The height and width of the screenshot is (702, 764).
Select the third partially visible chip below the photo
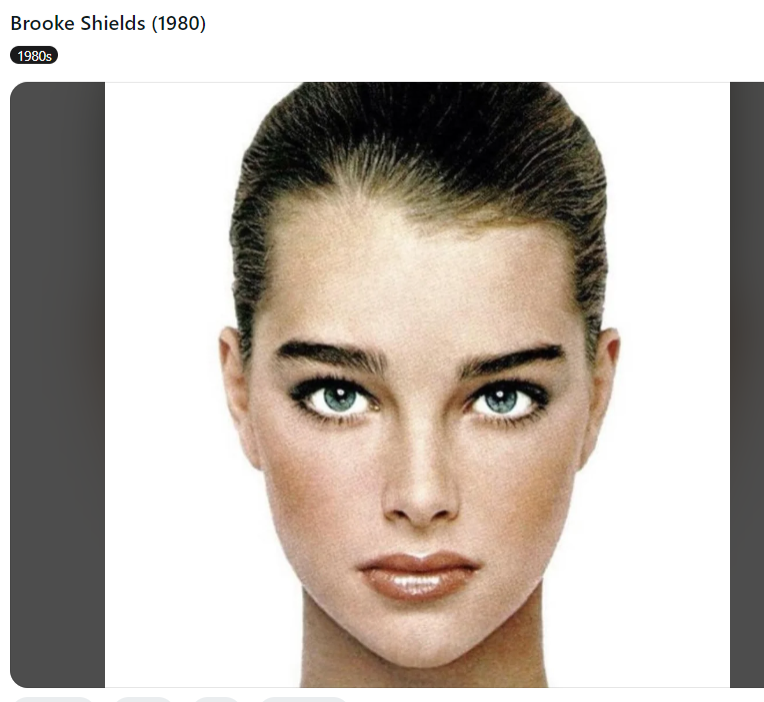[x=216, y=700]
